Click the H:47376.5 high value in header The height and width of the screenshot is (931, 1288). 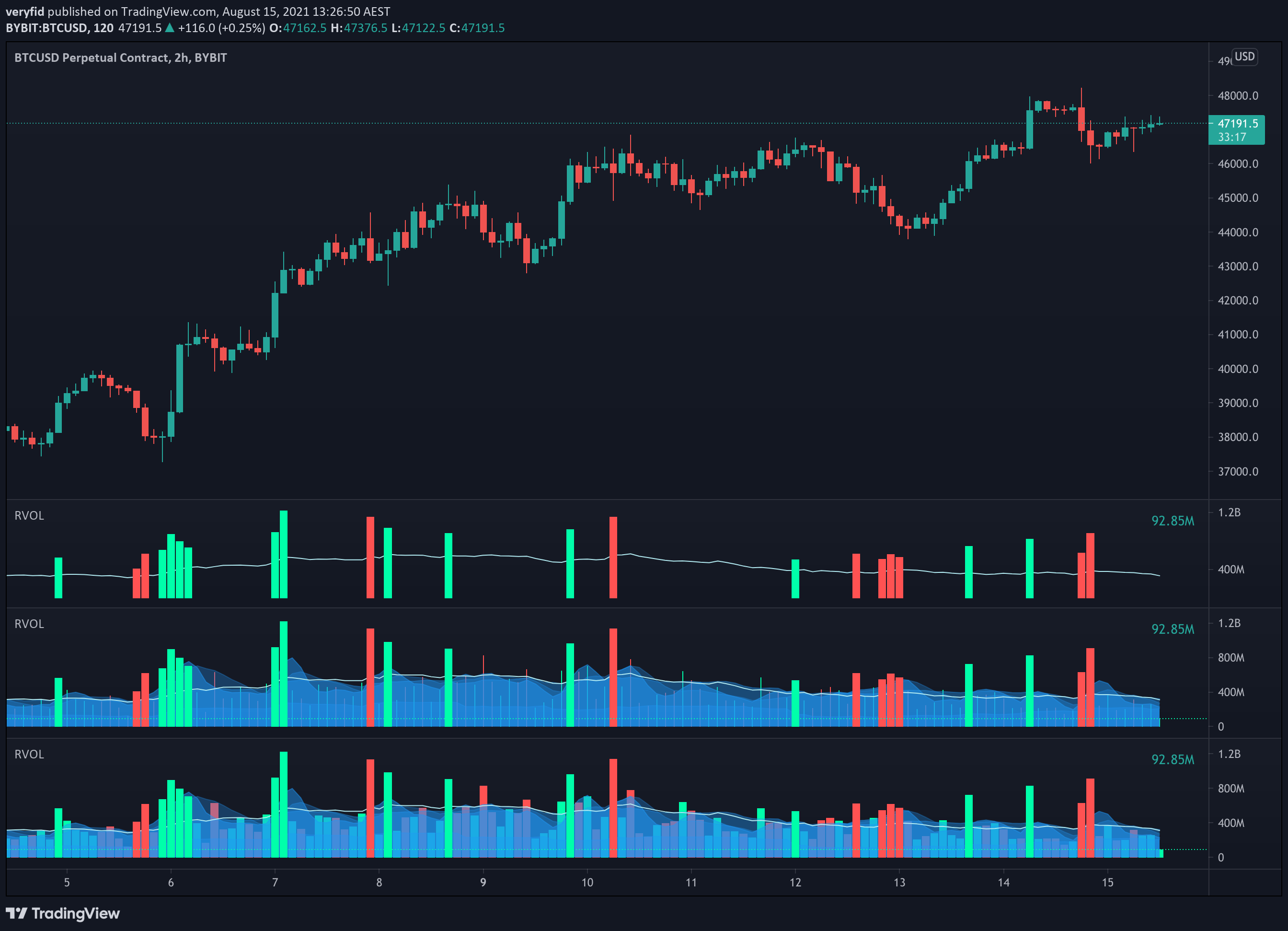[359, 28]
